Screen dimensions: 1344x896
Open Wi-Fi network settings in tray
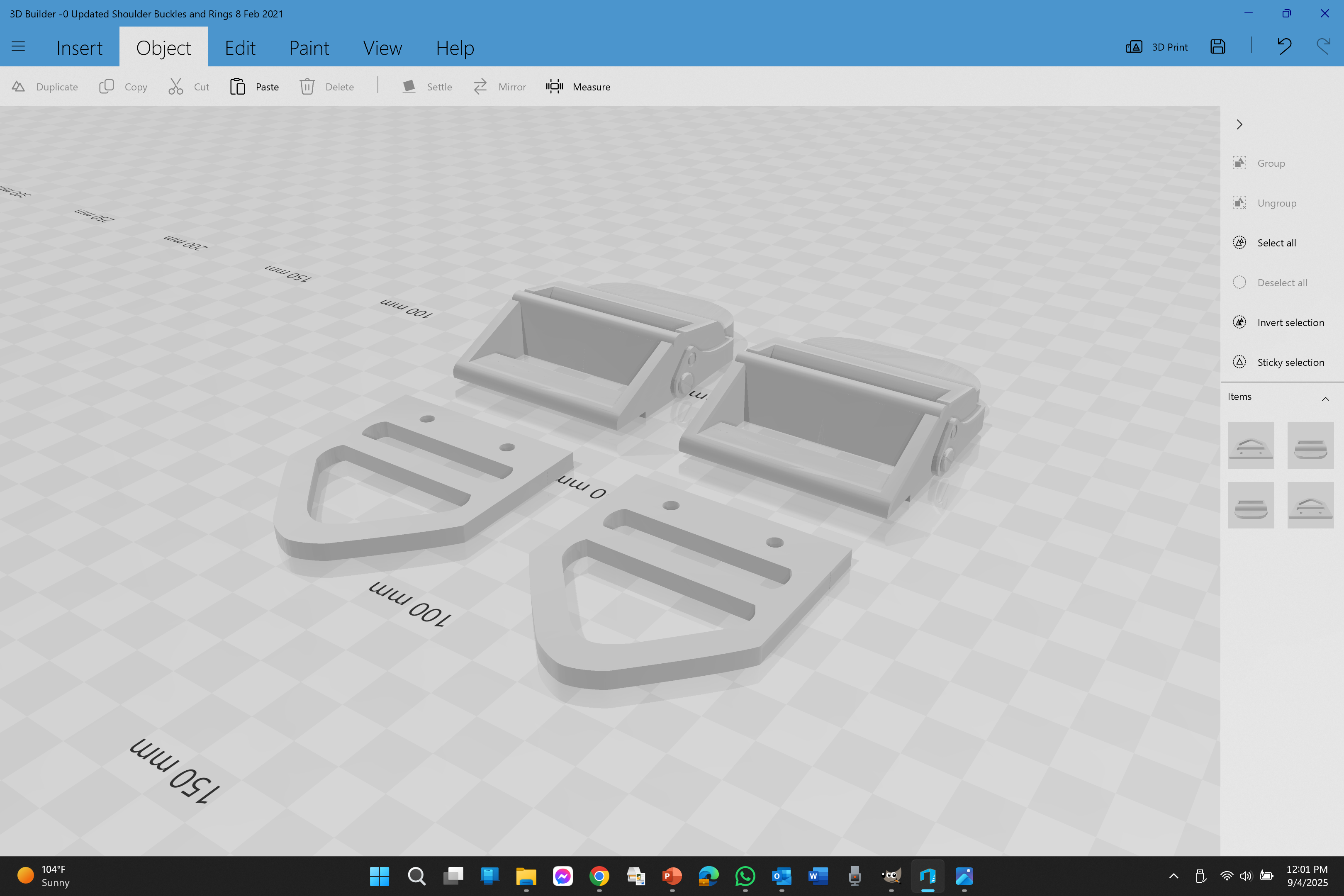pos(1226,876)
